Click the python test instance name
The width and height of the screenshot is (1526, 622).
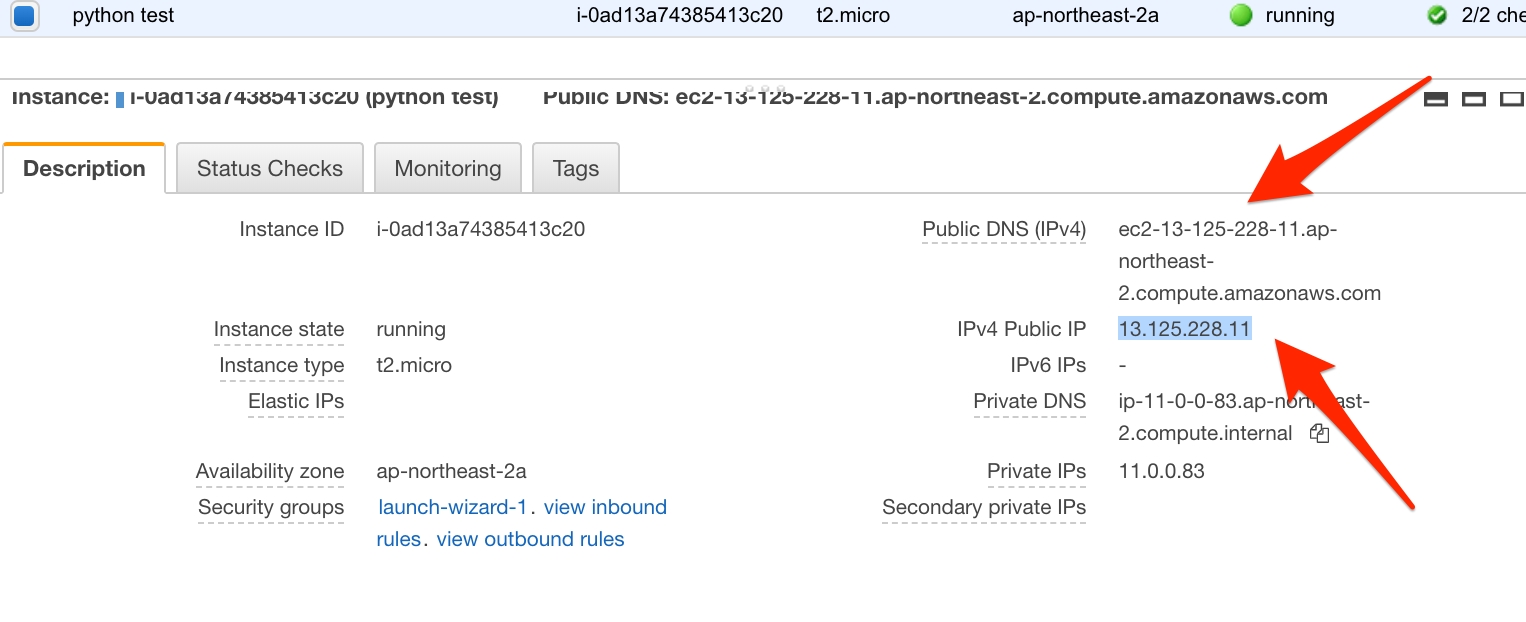pos(123,16)
